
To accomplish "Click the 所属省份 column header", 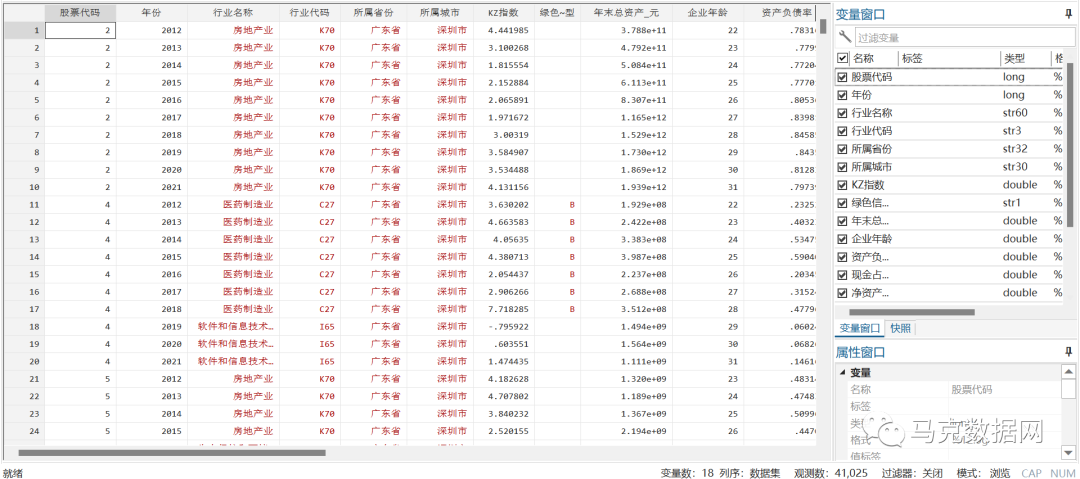I will coord(373,12).
